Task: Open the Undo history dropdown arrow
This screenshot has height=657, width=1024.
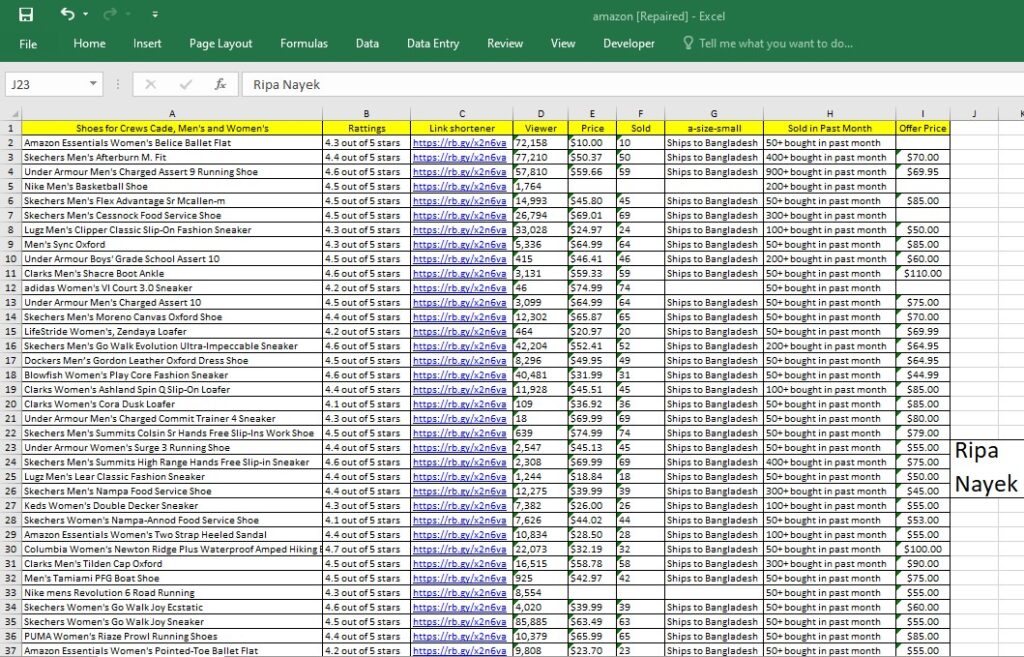Action: tap(86, 14)
